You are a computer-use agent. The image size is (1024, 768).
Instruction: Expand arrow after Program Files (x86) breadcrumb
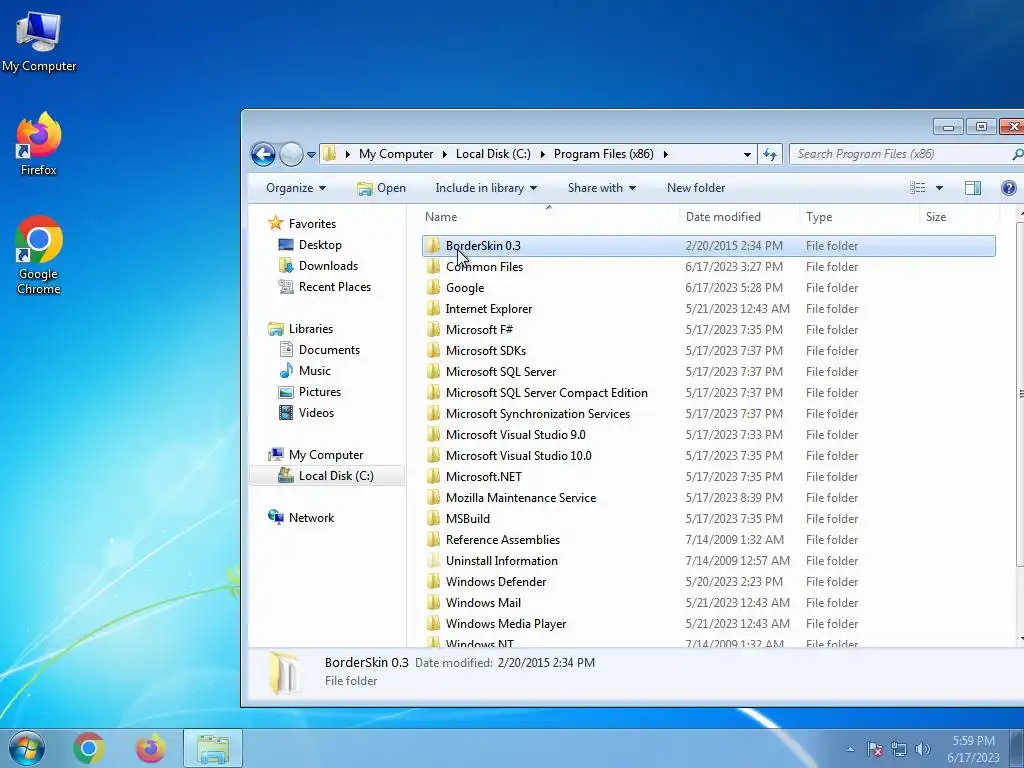665,155
